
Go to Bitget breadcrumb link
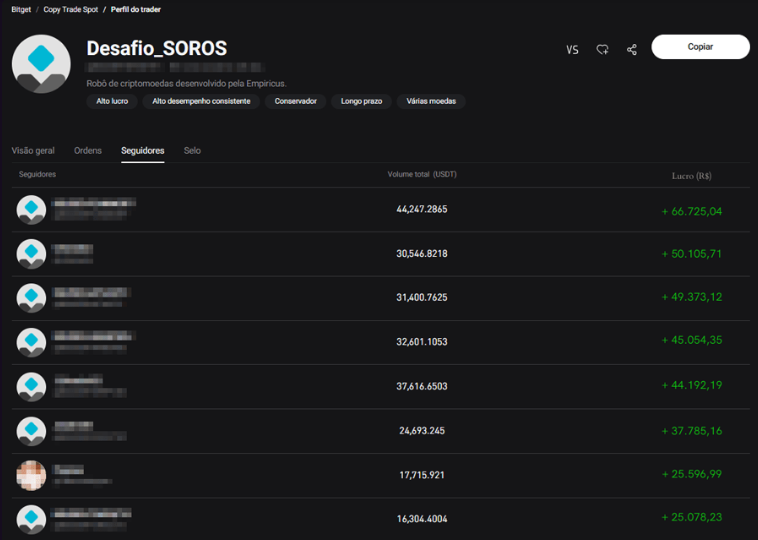(21, 9)
